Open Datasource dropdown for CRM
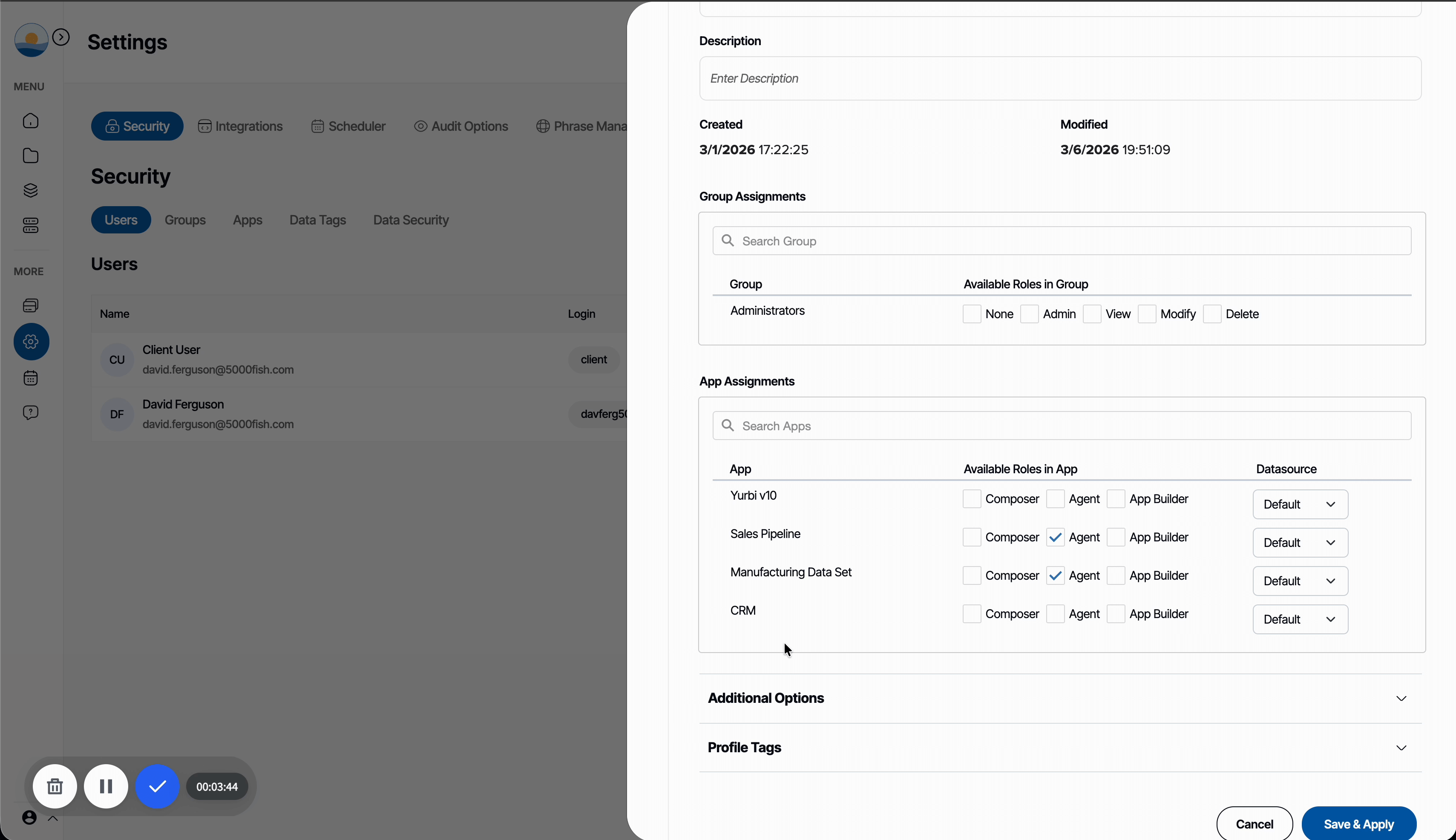This screenshot has width=1456, height=840. (x=1300, y=619)
